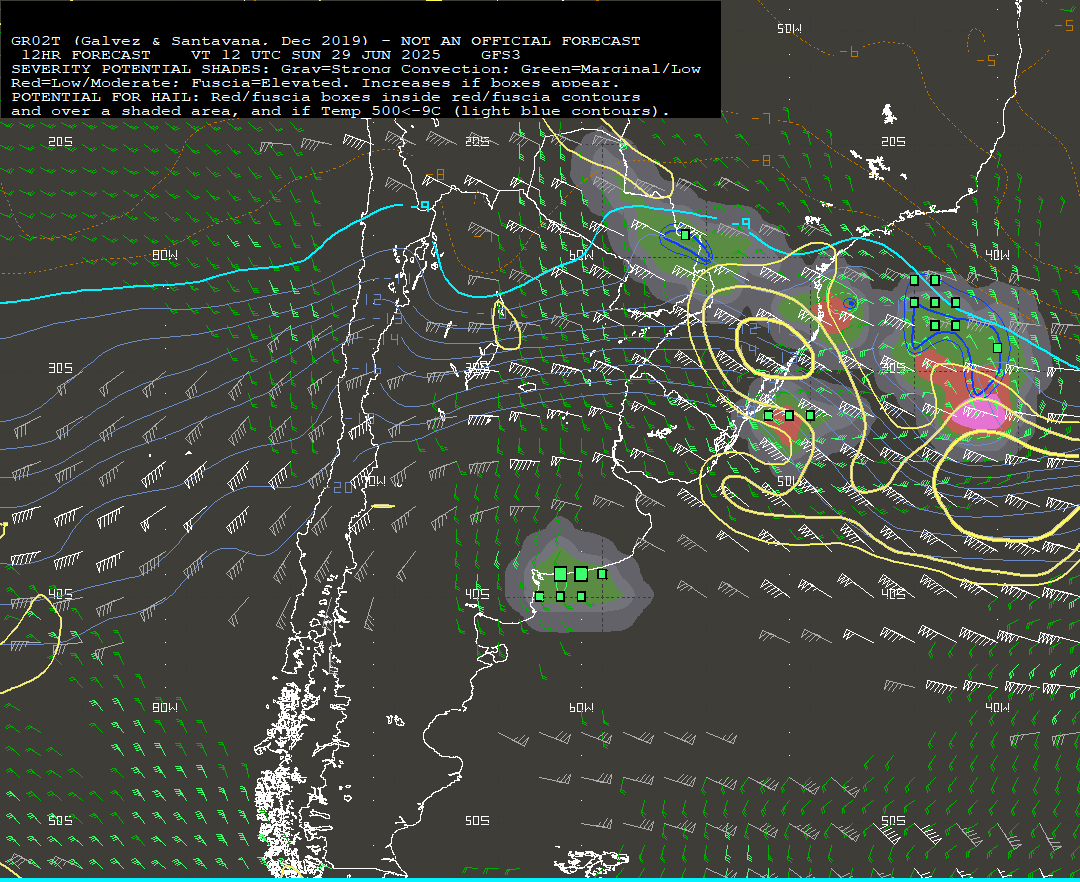Click the lower '40W' longitude label

pos(997,707)
